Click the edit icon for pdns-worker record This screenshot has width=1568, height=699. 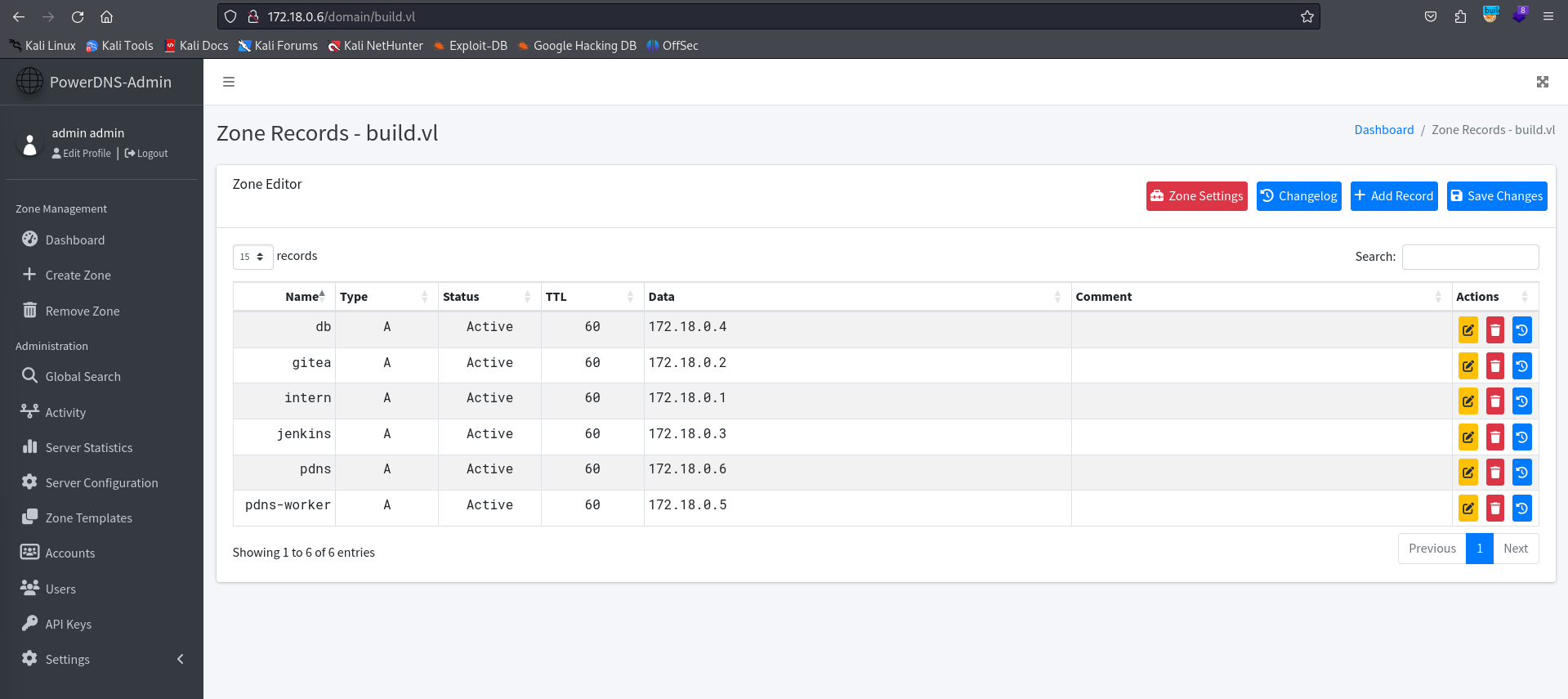click(x=1467, y=509)
